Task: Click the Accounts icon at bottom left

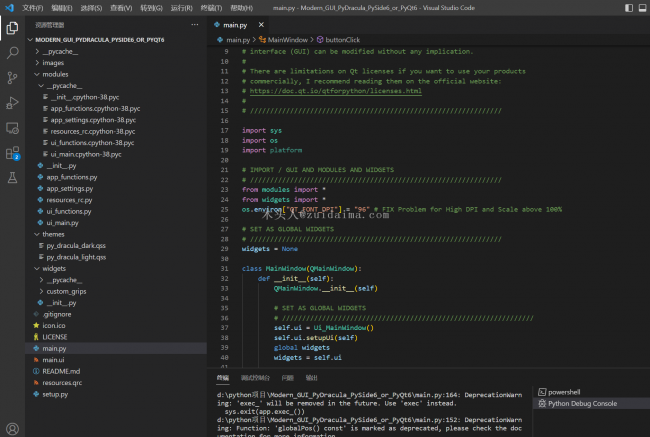Action: click(x=12, y=428)
